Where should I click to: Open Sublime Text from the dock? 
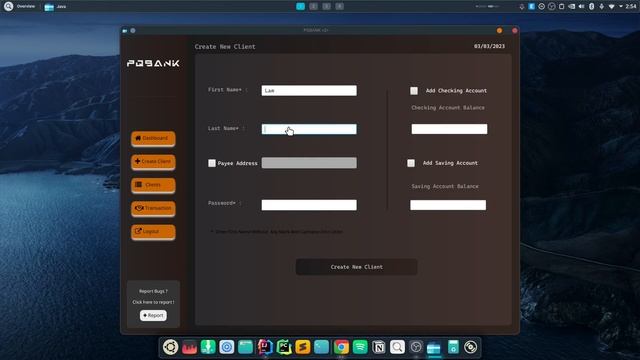click(x=303, y=347)
